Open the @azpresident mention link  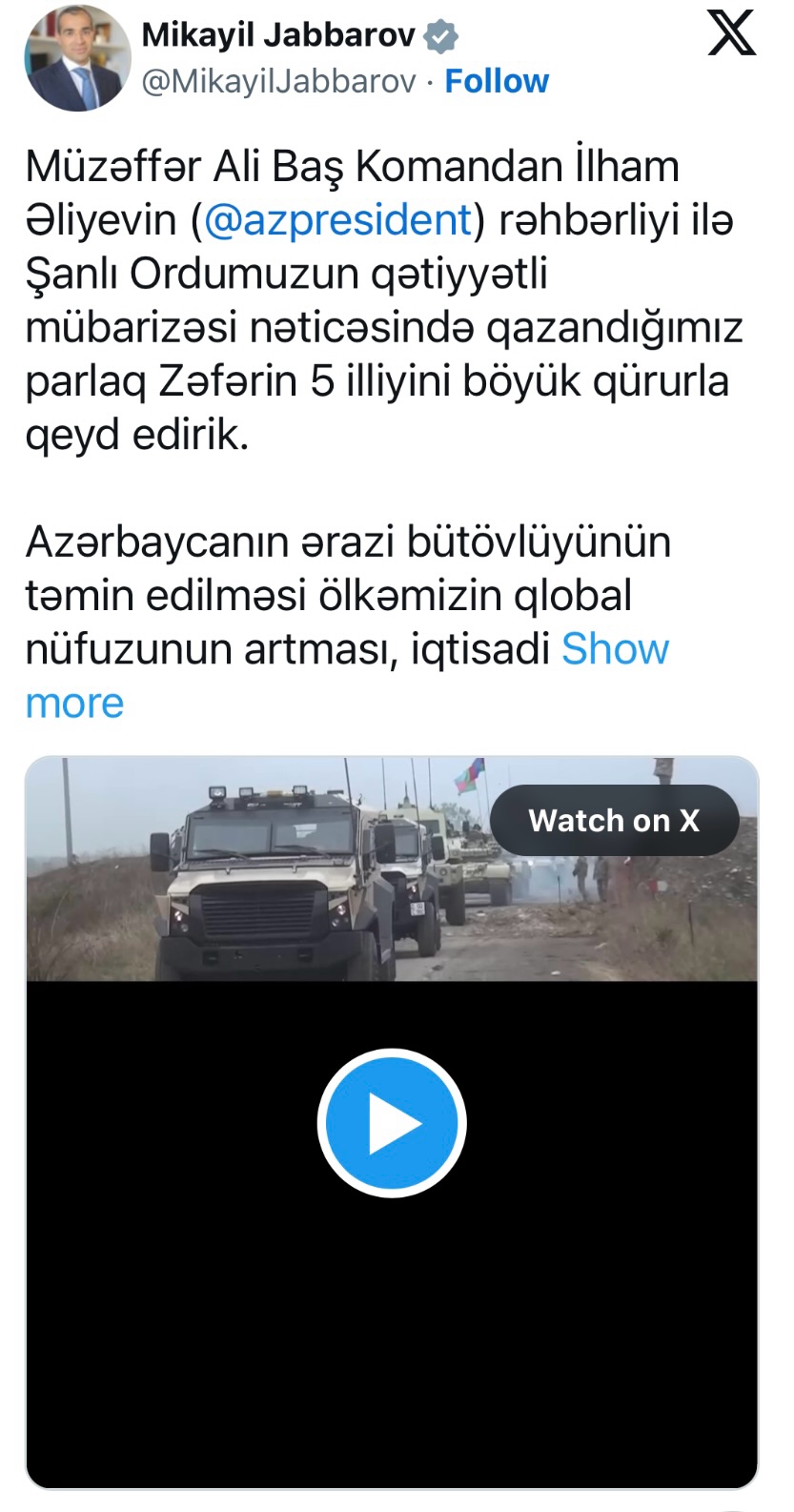click(x=338, y=219)
